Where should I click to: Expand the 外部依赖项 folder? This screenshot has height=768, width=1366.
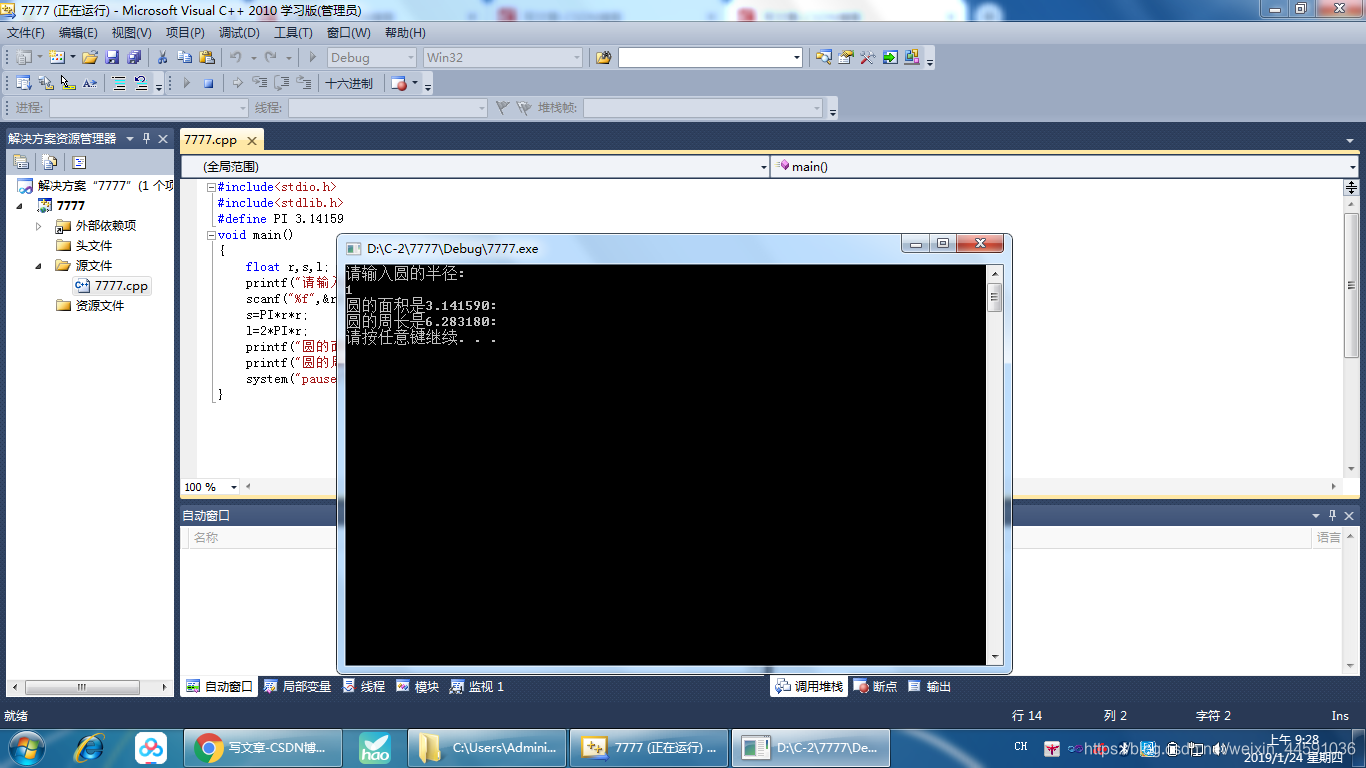(39, 226)
